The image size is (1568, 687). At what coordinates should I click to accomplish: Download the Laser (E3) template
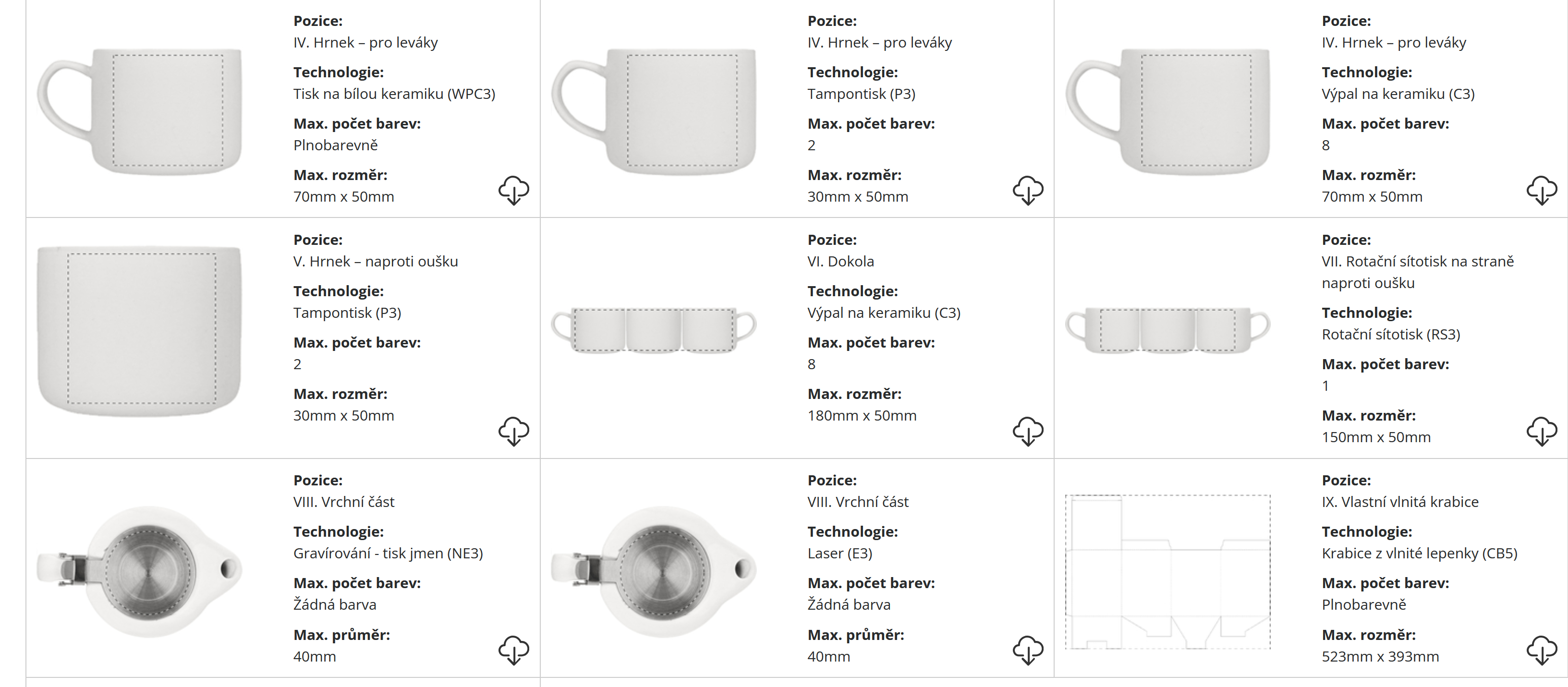1028,650
